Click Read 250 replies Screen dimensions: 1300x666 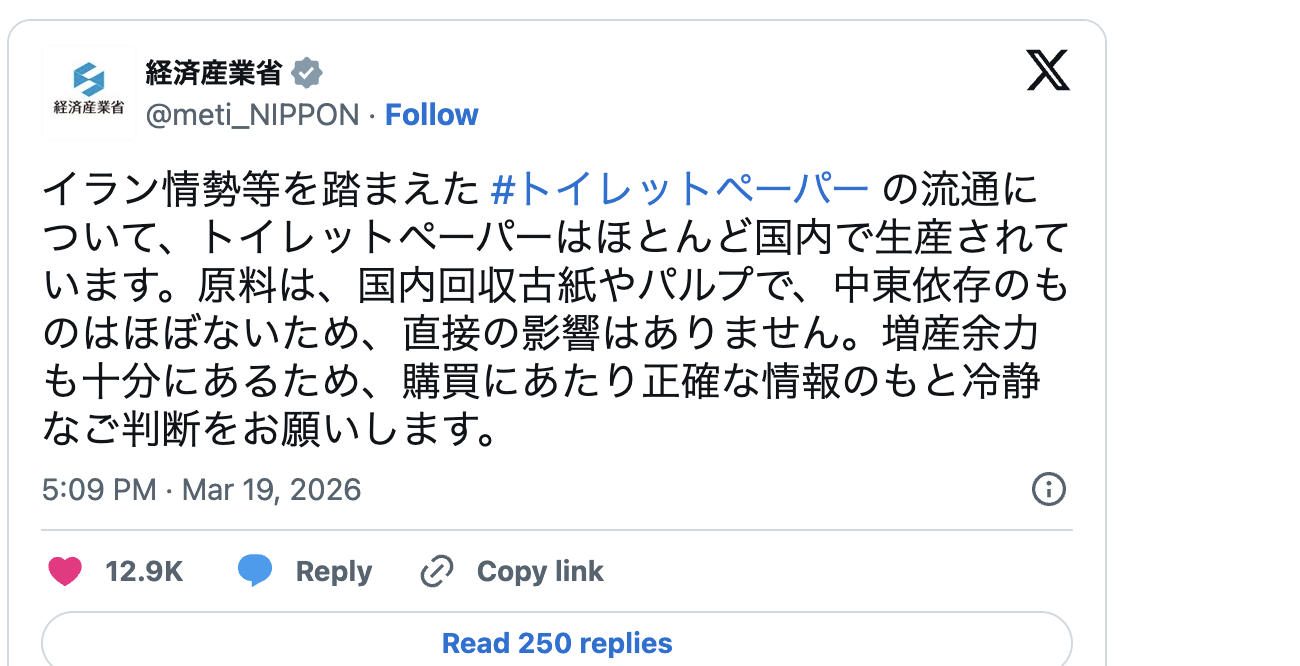tap(557, 643)
